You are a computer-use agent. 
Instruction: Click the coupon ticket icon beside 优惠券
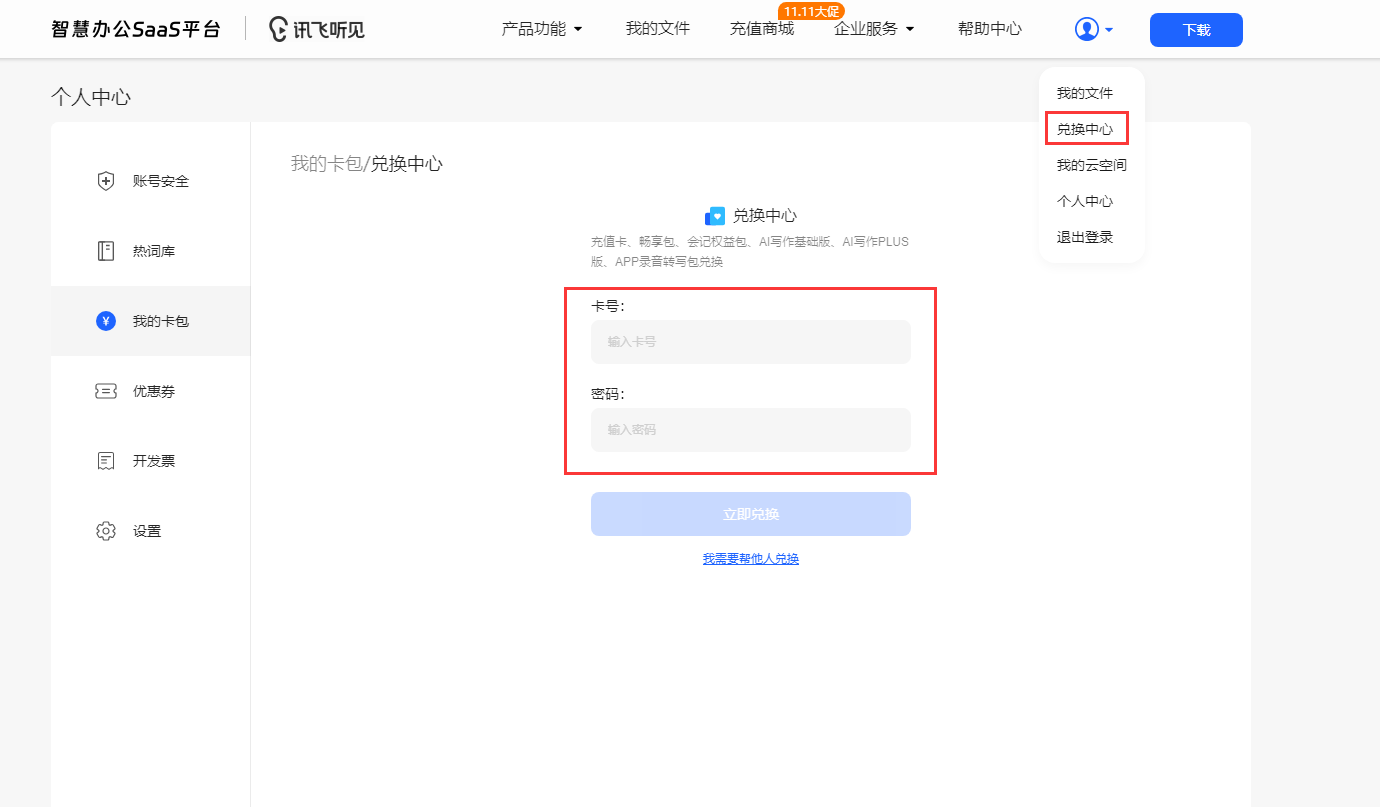[106, 391]
